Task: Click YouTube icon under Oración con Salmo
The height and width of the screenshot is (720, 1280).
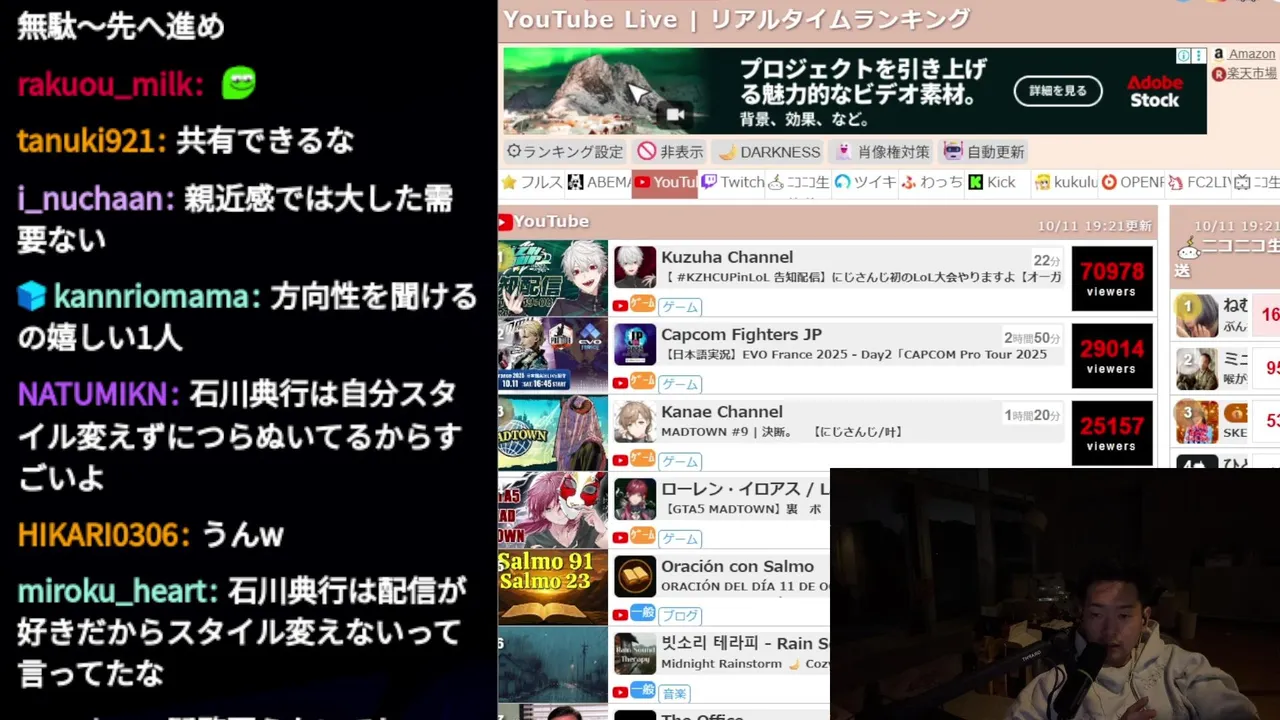Action: 620,615
